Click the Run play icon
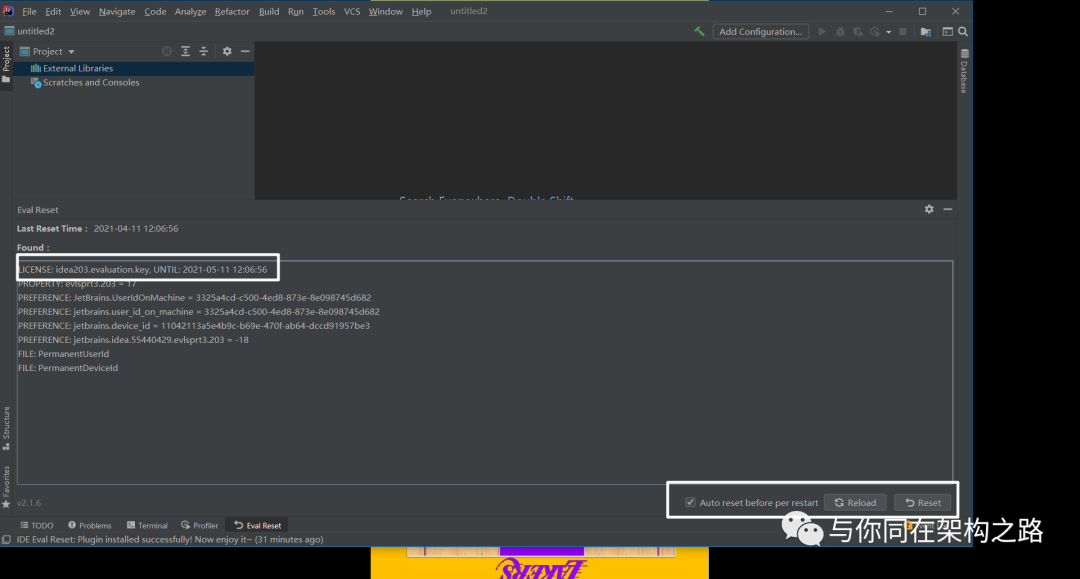The width and height of the screenshot is (1080, 579). [822, 32]
